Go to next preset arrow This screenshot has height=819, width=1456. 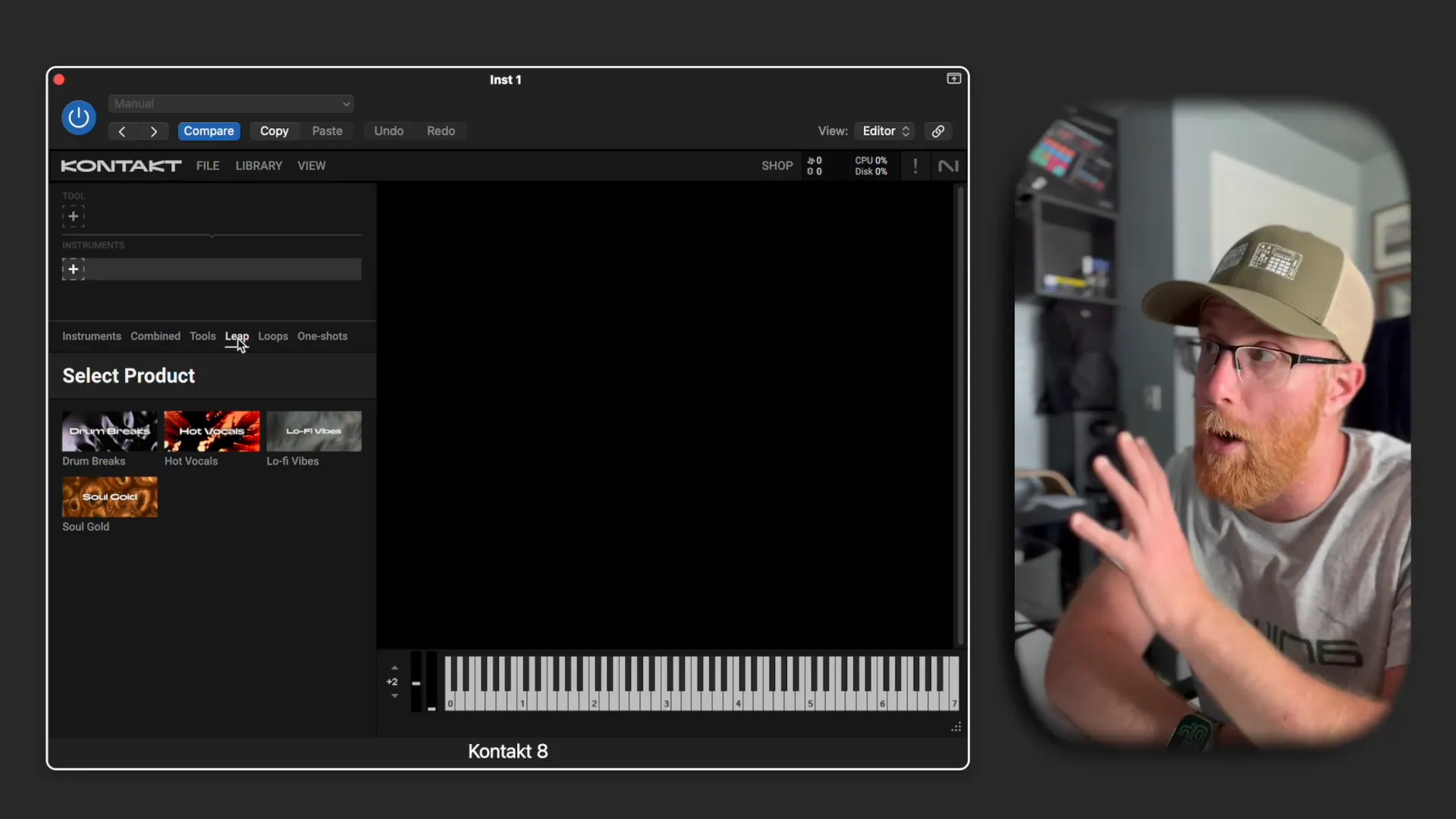point(154,131)
